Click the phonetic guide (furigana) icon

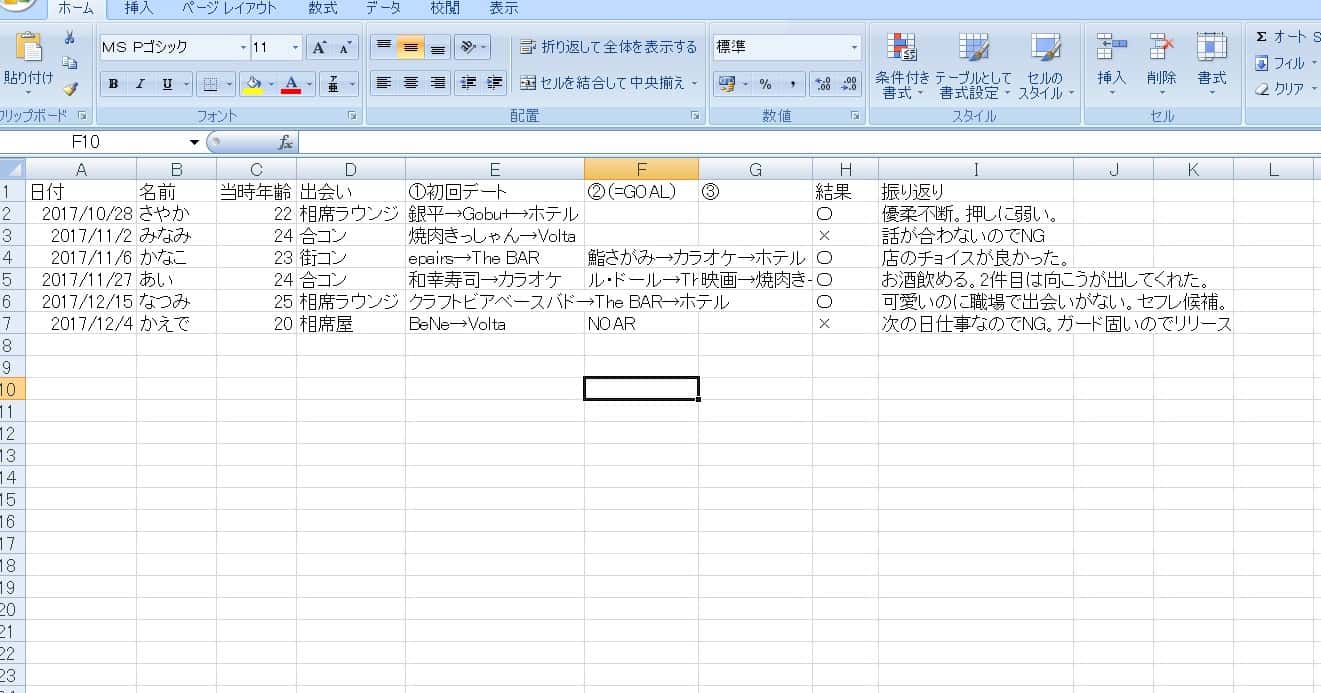click(332, 84)
